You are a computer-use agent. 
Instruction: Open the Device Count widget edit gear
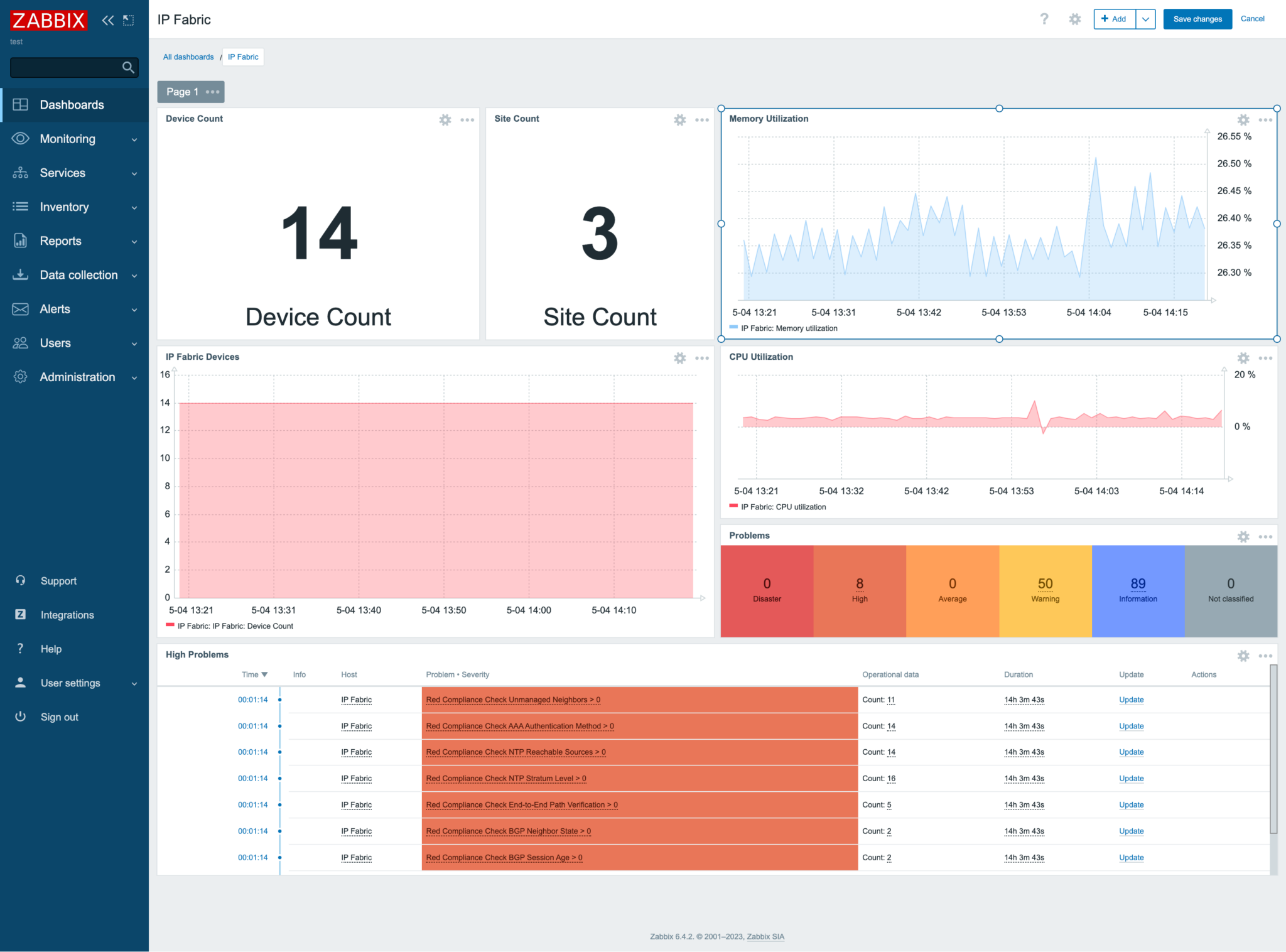click(x=445, y=120)
